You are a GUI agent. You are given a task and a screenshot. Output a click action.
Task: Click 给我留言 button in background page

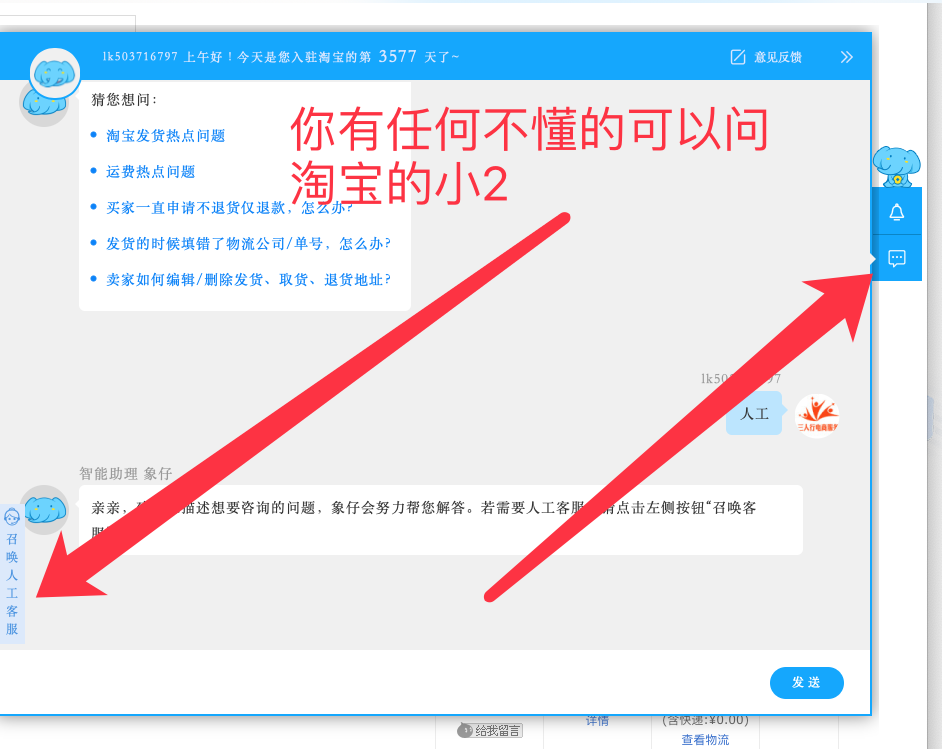tap(490, 730)
